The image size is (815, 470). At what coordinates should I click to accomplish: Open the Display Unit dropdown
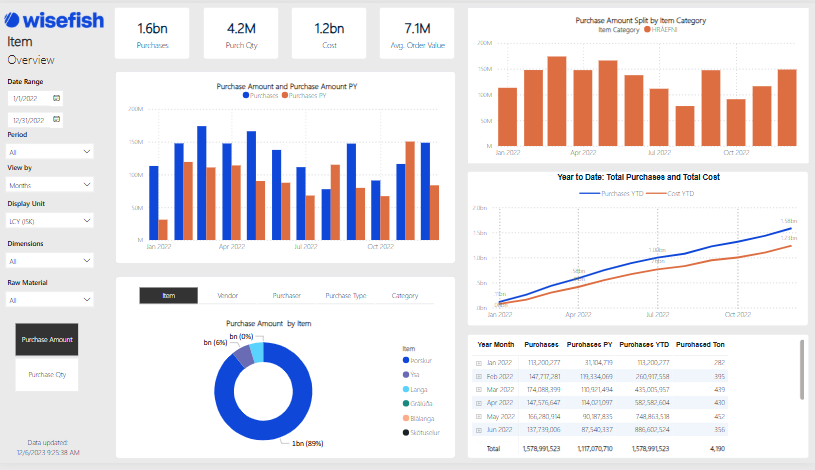point(49,220)
